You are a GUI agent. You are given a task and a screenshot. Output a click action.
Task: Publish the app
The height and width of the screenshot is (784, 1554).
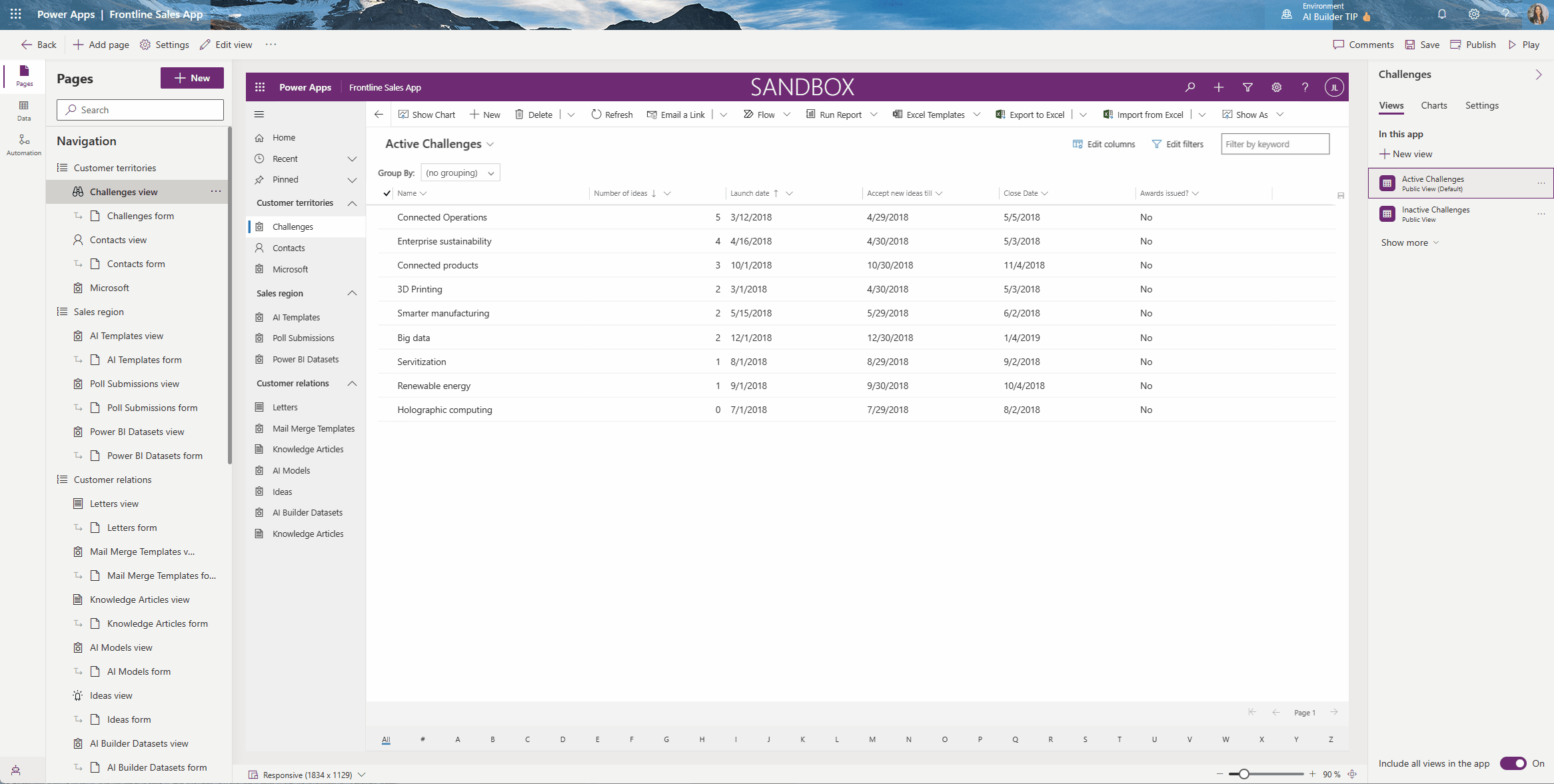click(x=1473, y=44)
